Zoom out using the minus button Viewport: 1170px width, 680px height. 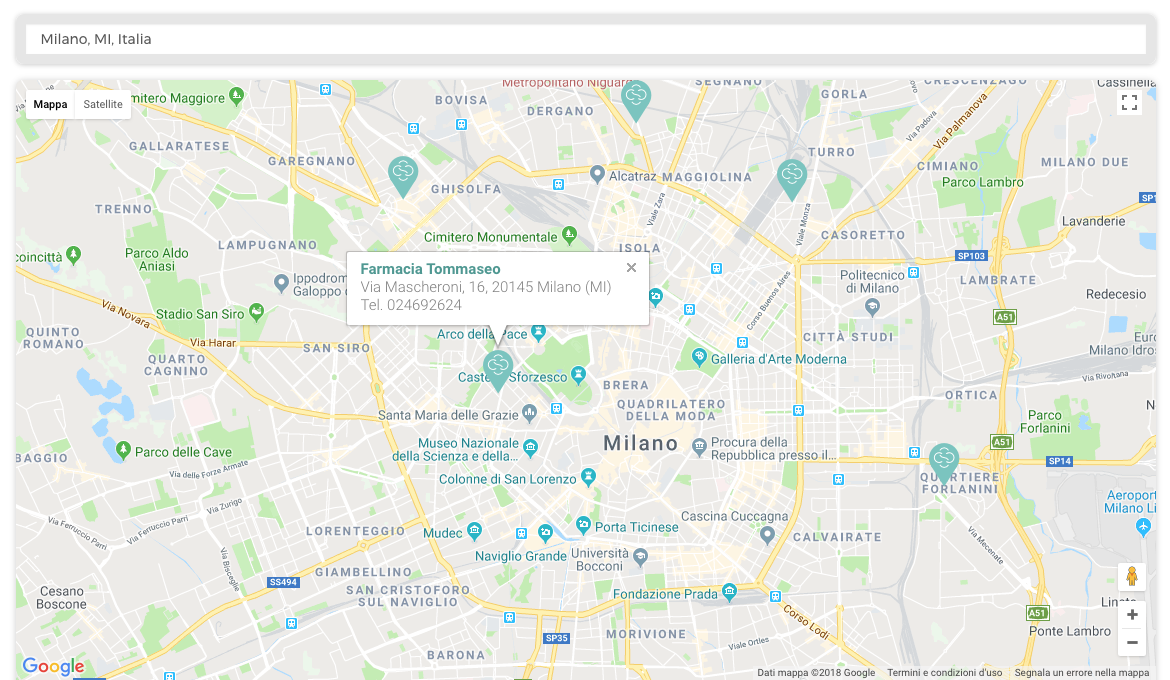point(1131,642)
